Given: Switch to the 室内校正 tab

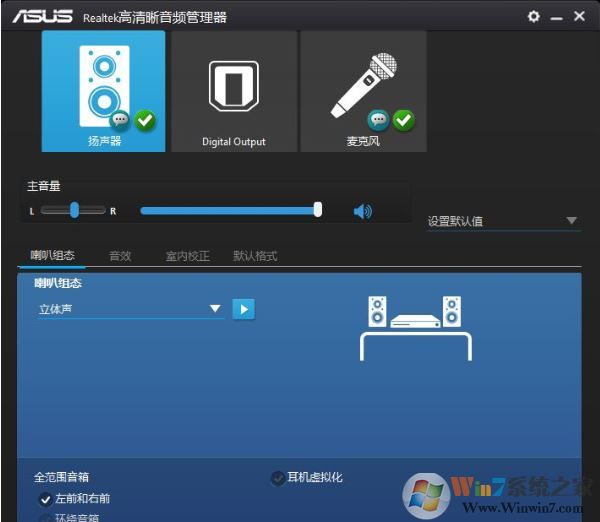Looking at the screenshot, I should [x=188, y=256].
